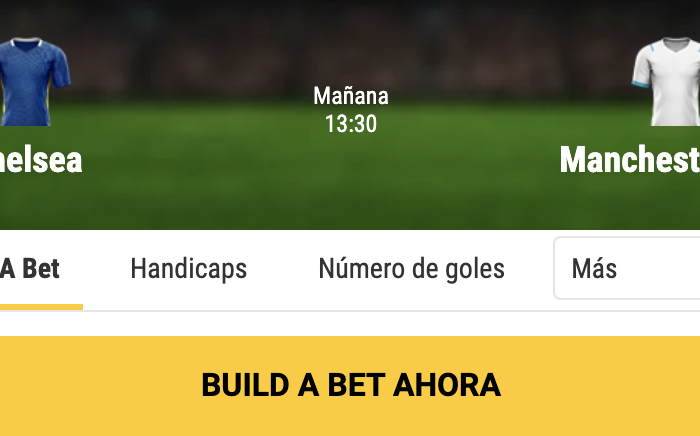Select the Chelsea team name
This screenshot has height=436, width=700.
pos(41,160)
